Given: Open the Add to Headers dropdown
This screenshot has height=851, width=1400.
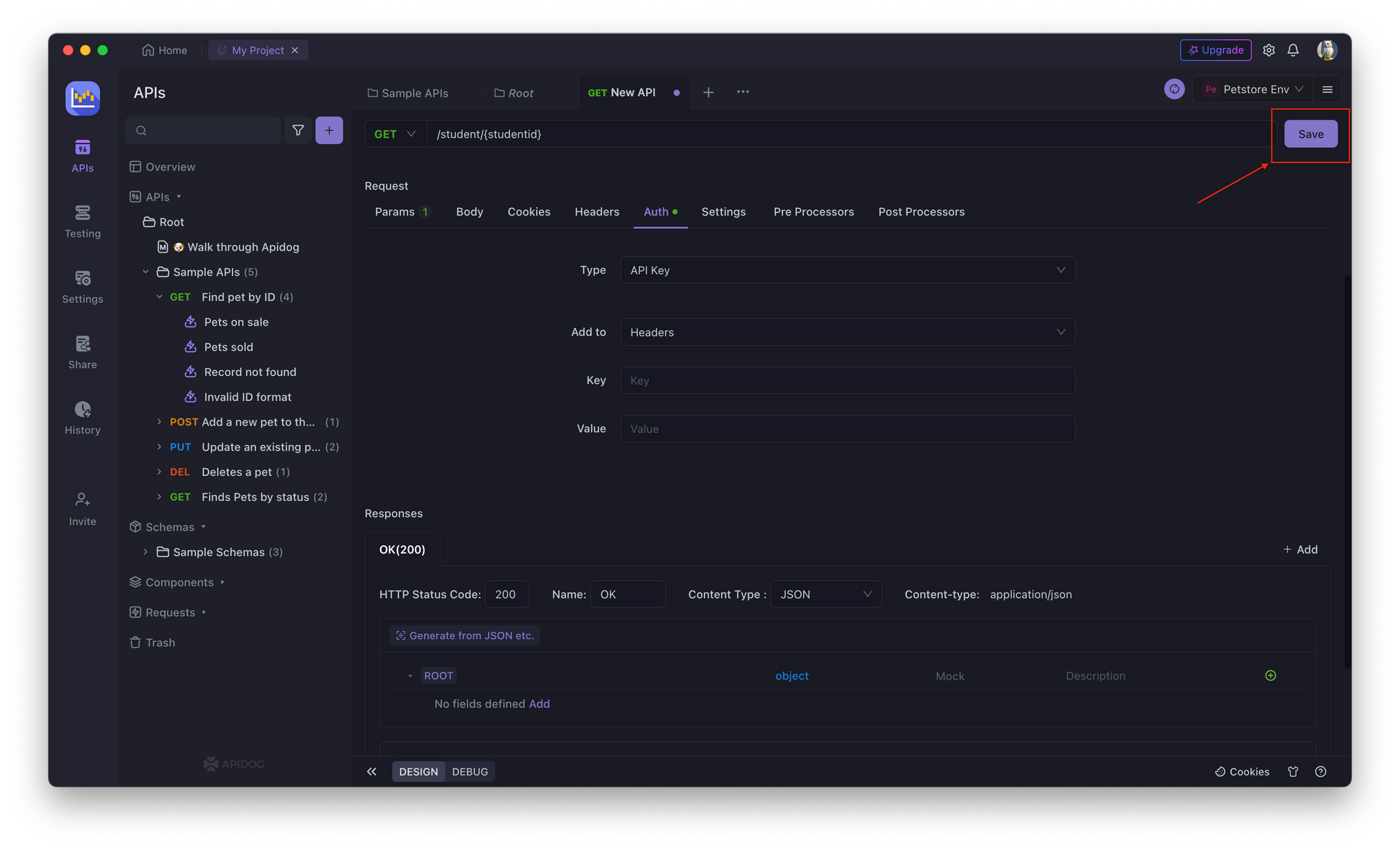Looking at the screenshot, I should [846, 332].
